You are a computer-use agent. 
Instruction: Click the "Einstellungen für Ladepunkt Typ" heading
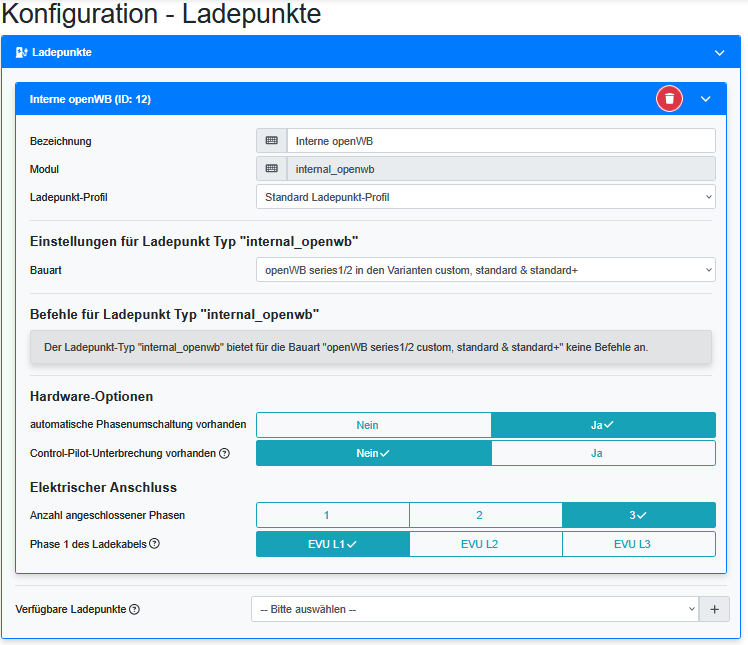point(194,241)
